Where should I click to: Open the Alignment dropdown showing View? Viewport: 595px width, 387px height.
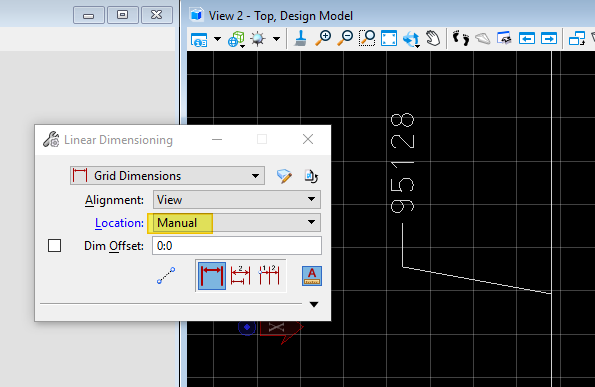tap(237, 200)
